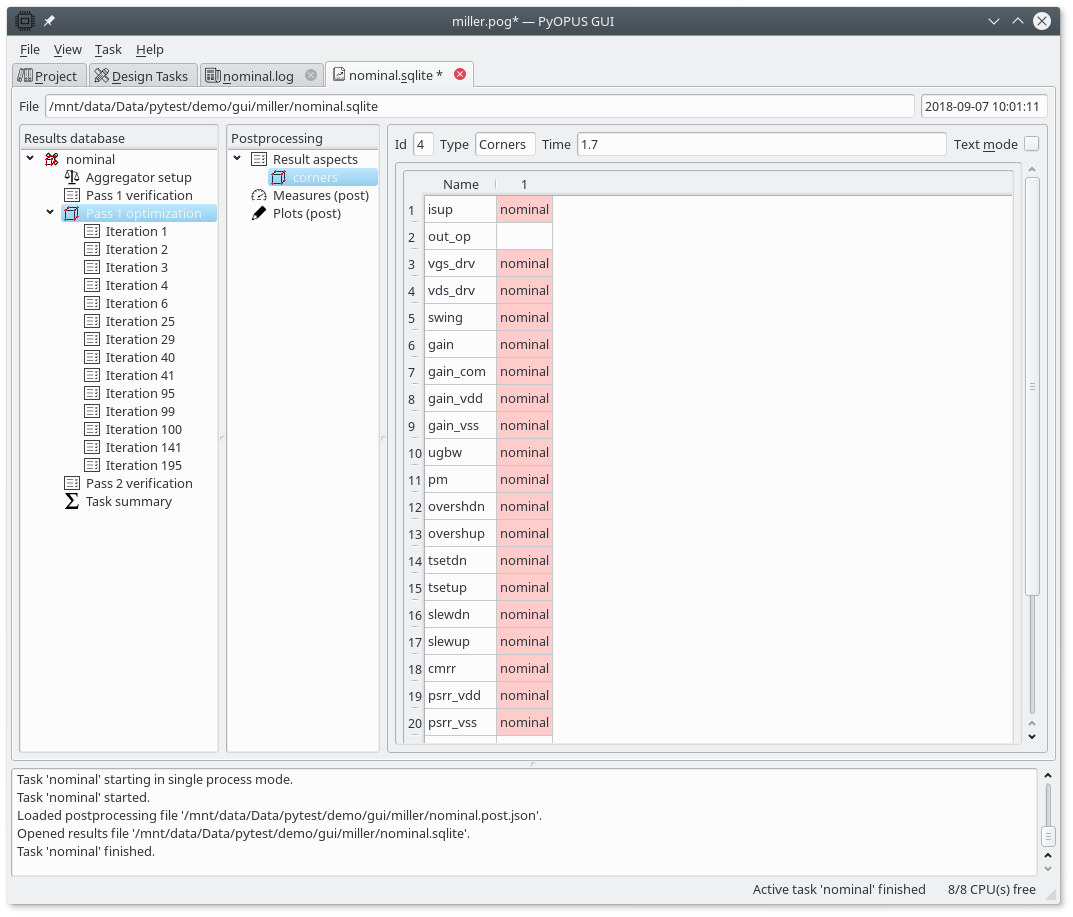Pin the window with the titlebar pin icon
1073x917 pixels.
coord(49,20)
